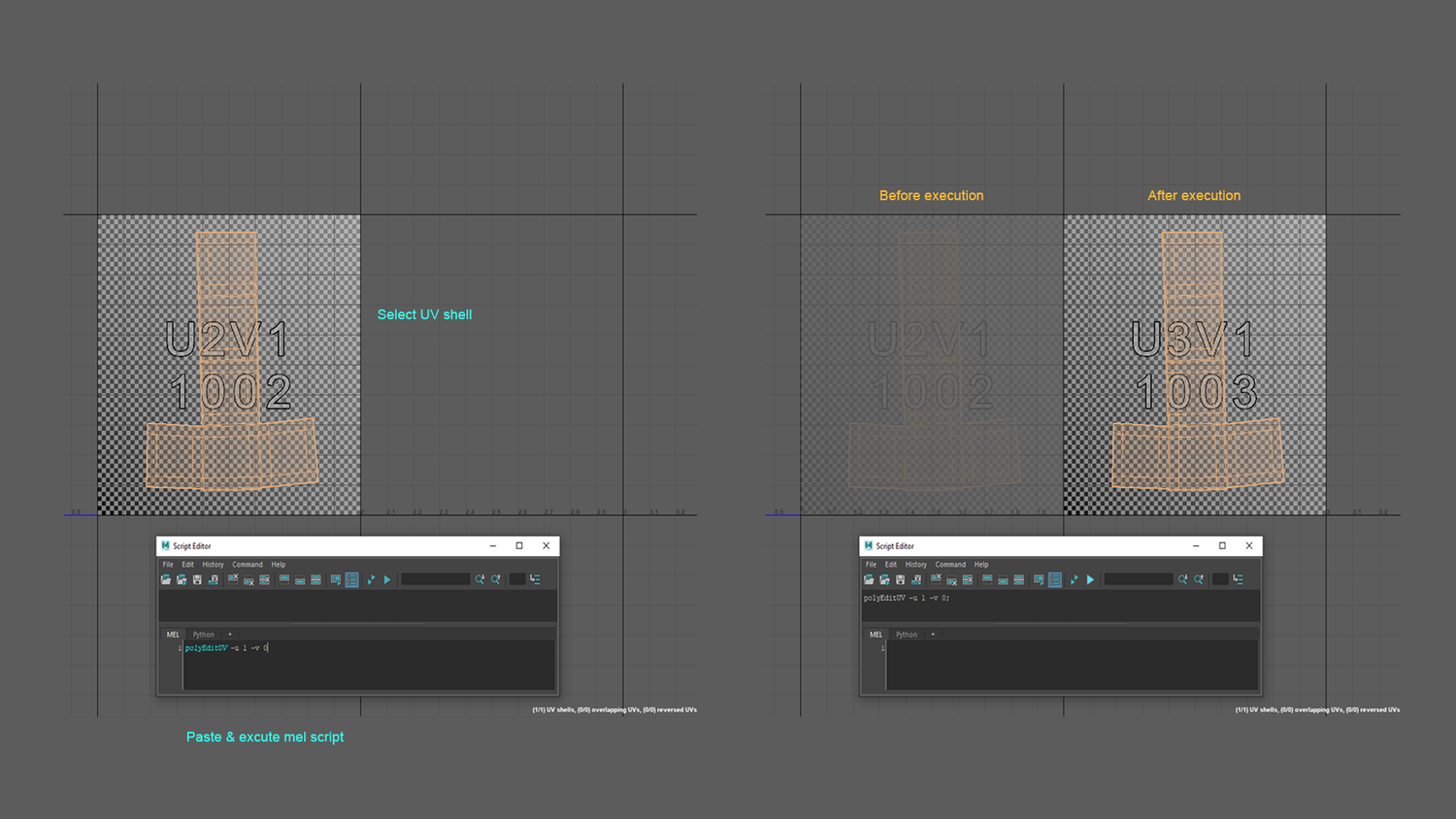This screenshot has height=819, width=1456.
Task: Add a new tab with the plus button
Action: coord(230,634)
